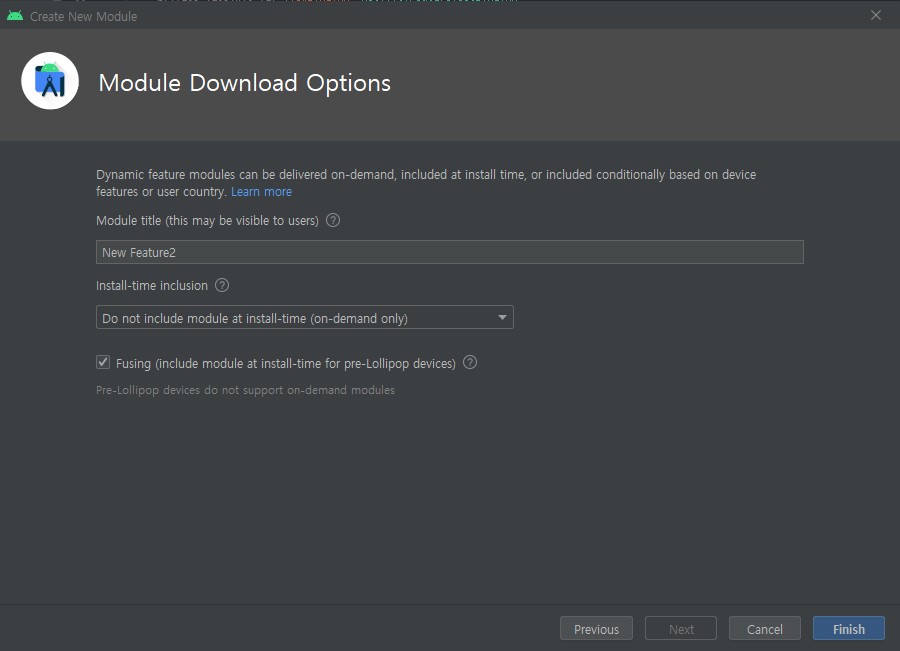Cancel the module creation
The image size is (900, 651).
[x=765, y=629]
